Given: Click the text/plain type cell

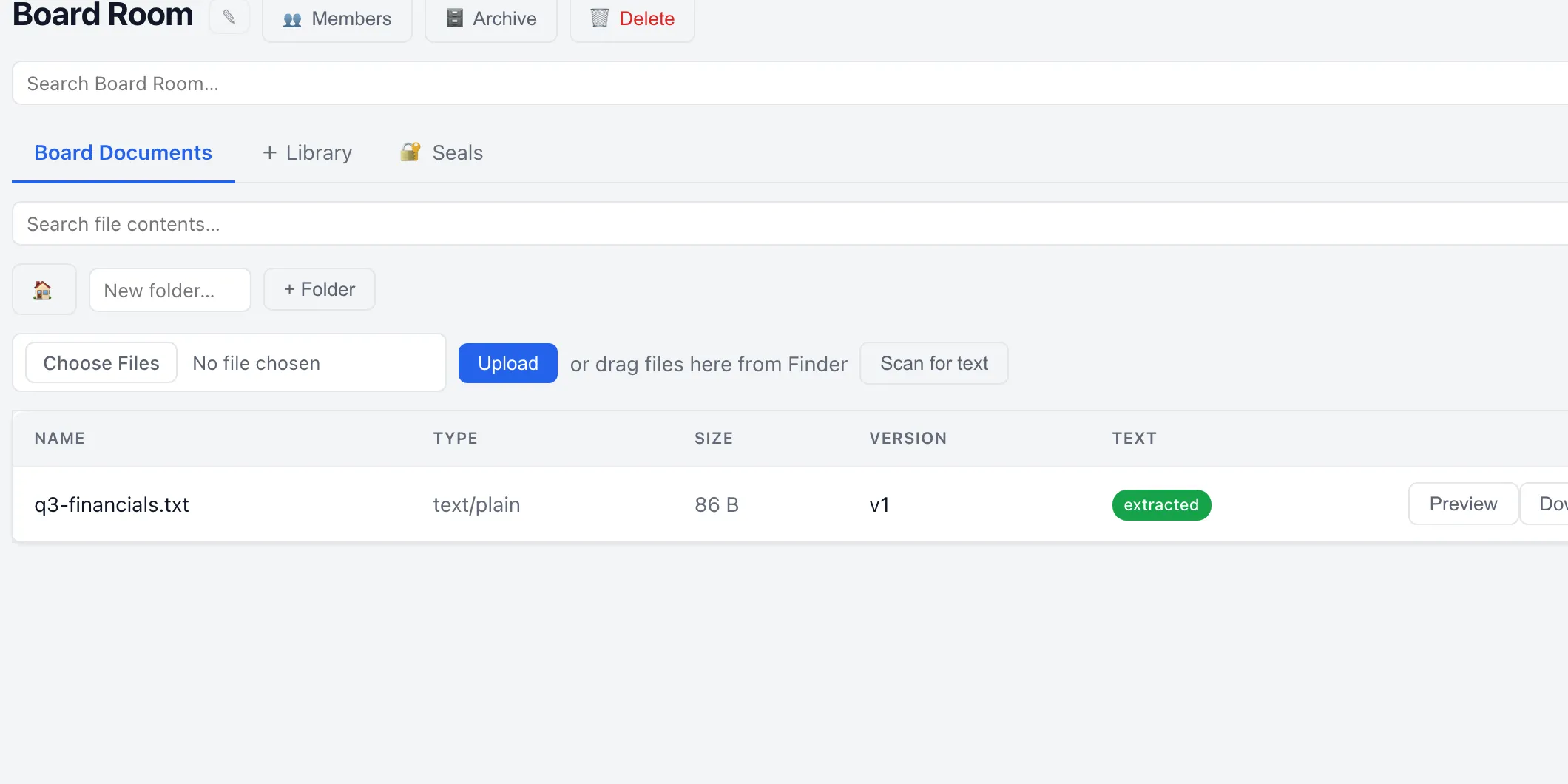Looking at the screenshot, I should click(x=477, y=504).
